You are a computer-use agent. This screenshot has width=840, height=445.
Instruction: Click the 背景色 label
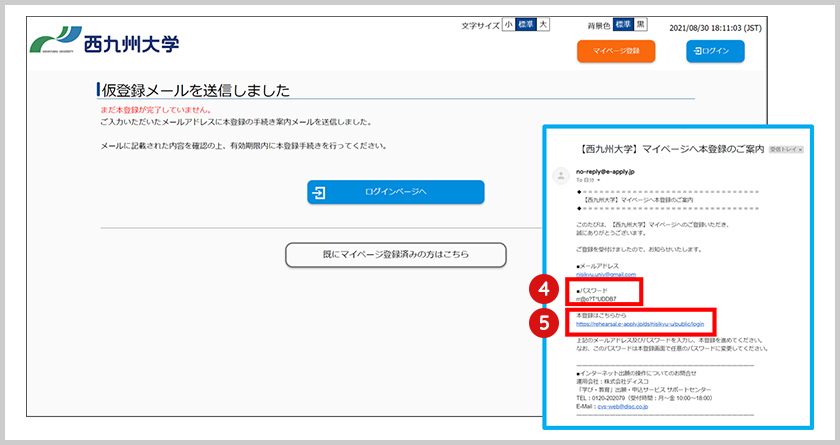tap(599, 25)
